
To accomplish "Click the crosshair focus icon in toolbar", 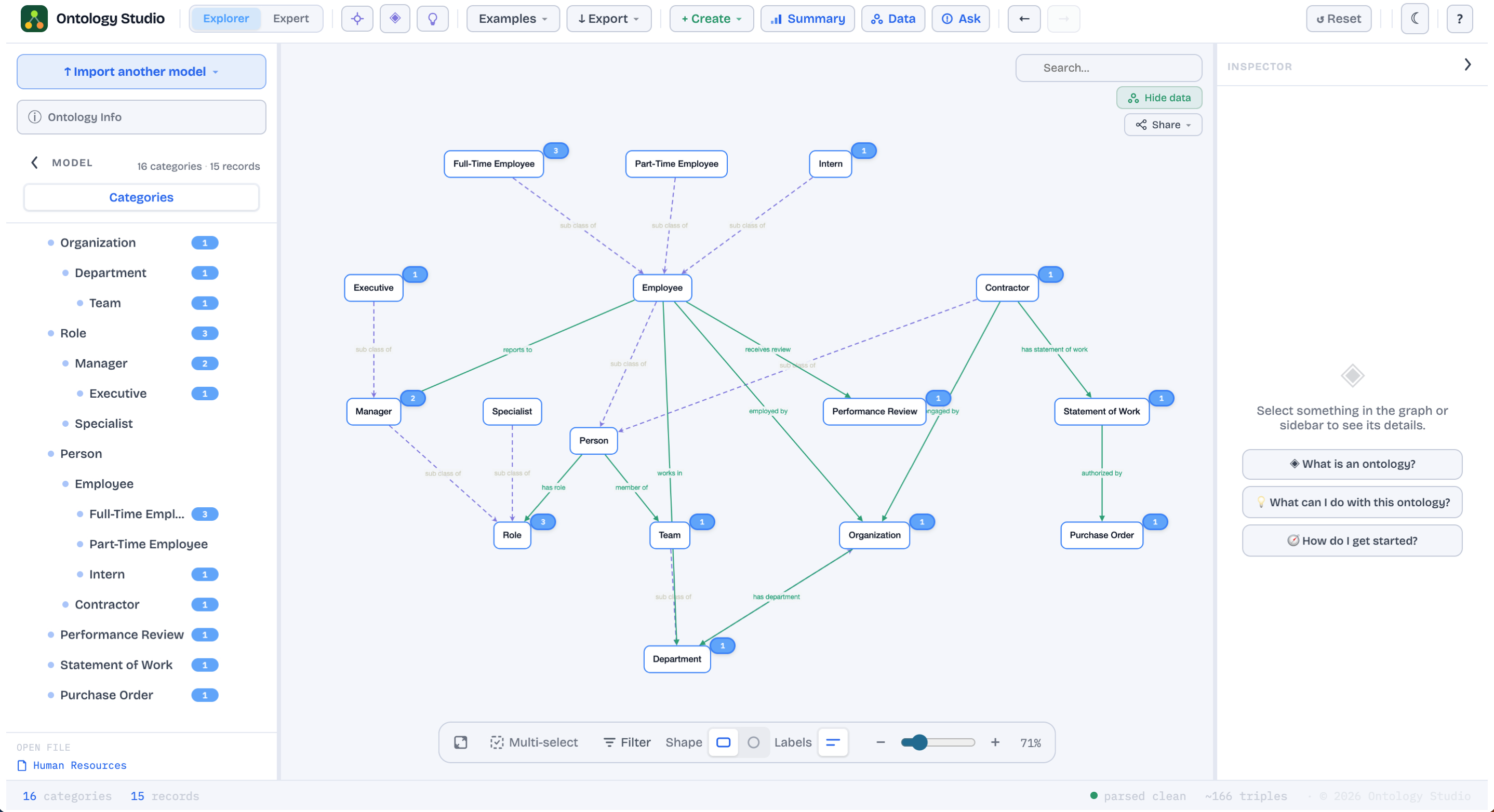I will 357,19.
